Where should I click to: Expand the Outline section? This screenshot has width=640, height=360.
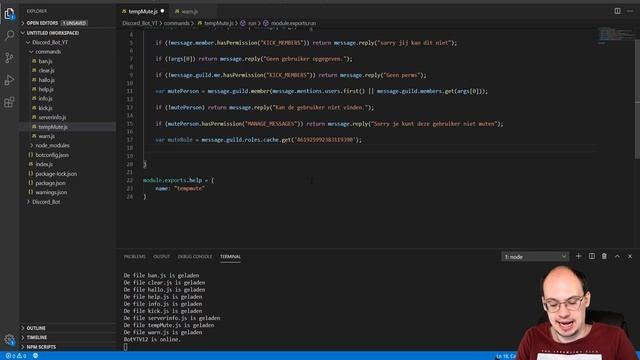coord(36,328)
